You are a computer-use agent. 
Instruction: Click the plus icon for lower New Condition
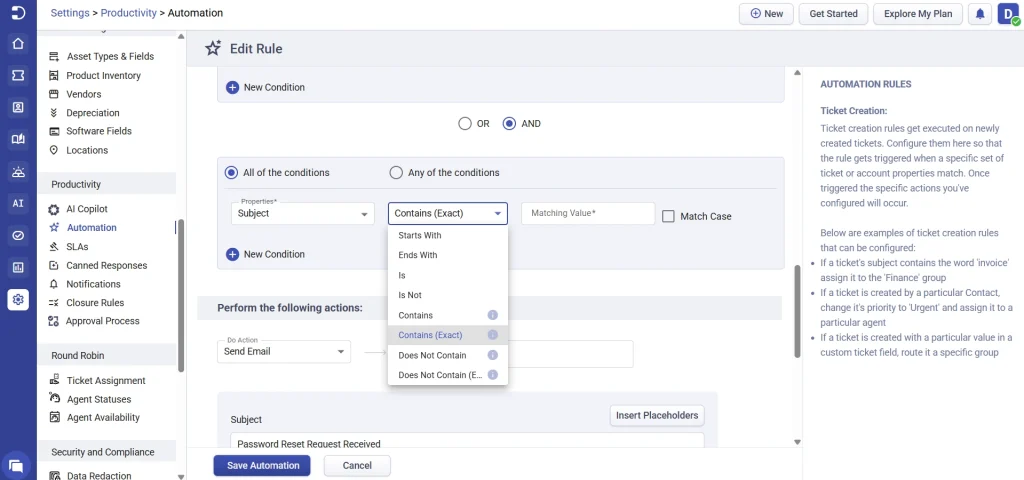click(232, 254)
